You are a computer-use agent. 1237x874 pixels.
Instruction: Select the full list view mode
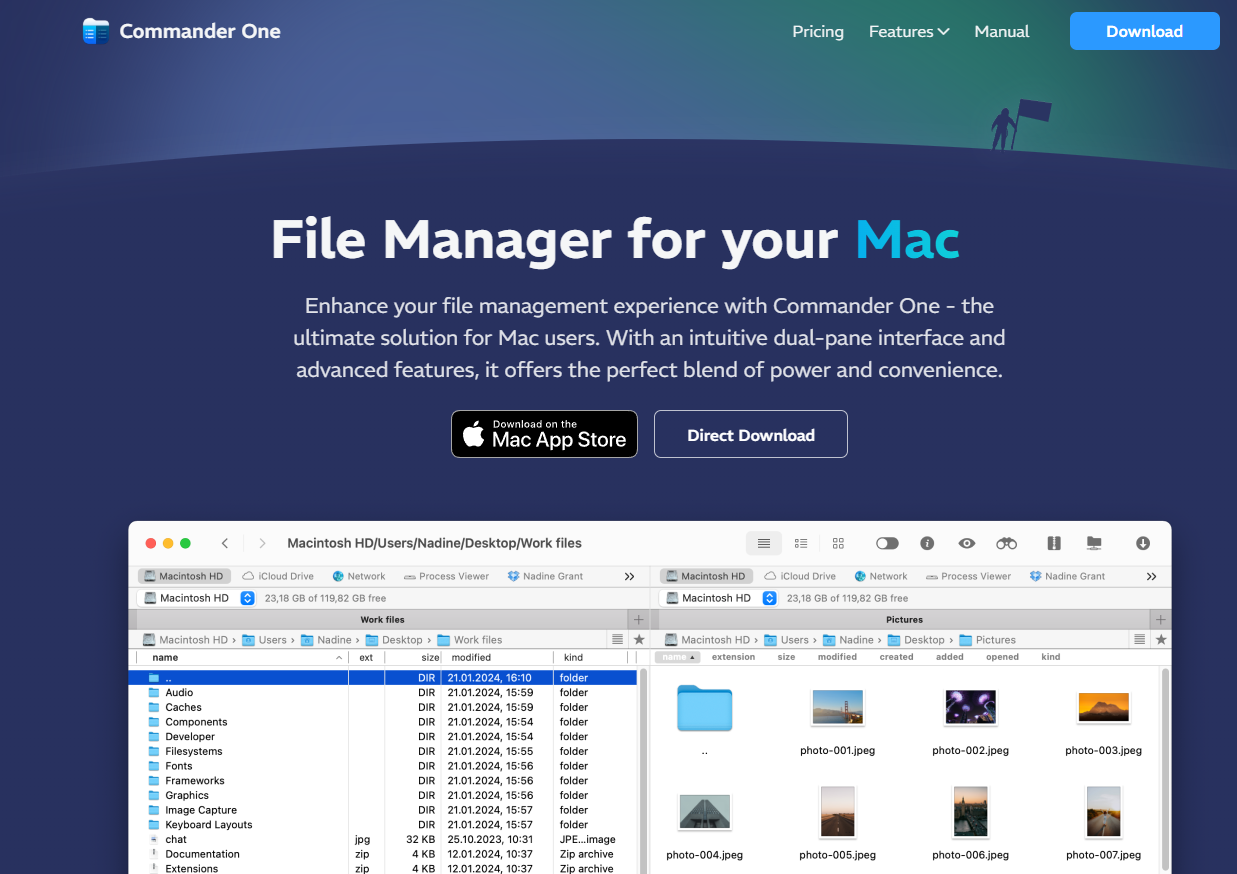(764, 543)
